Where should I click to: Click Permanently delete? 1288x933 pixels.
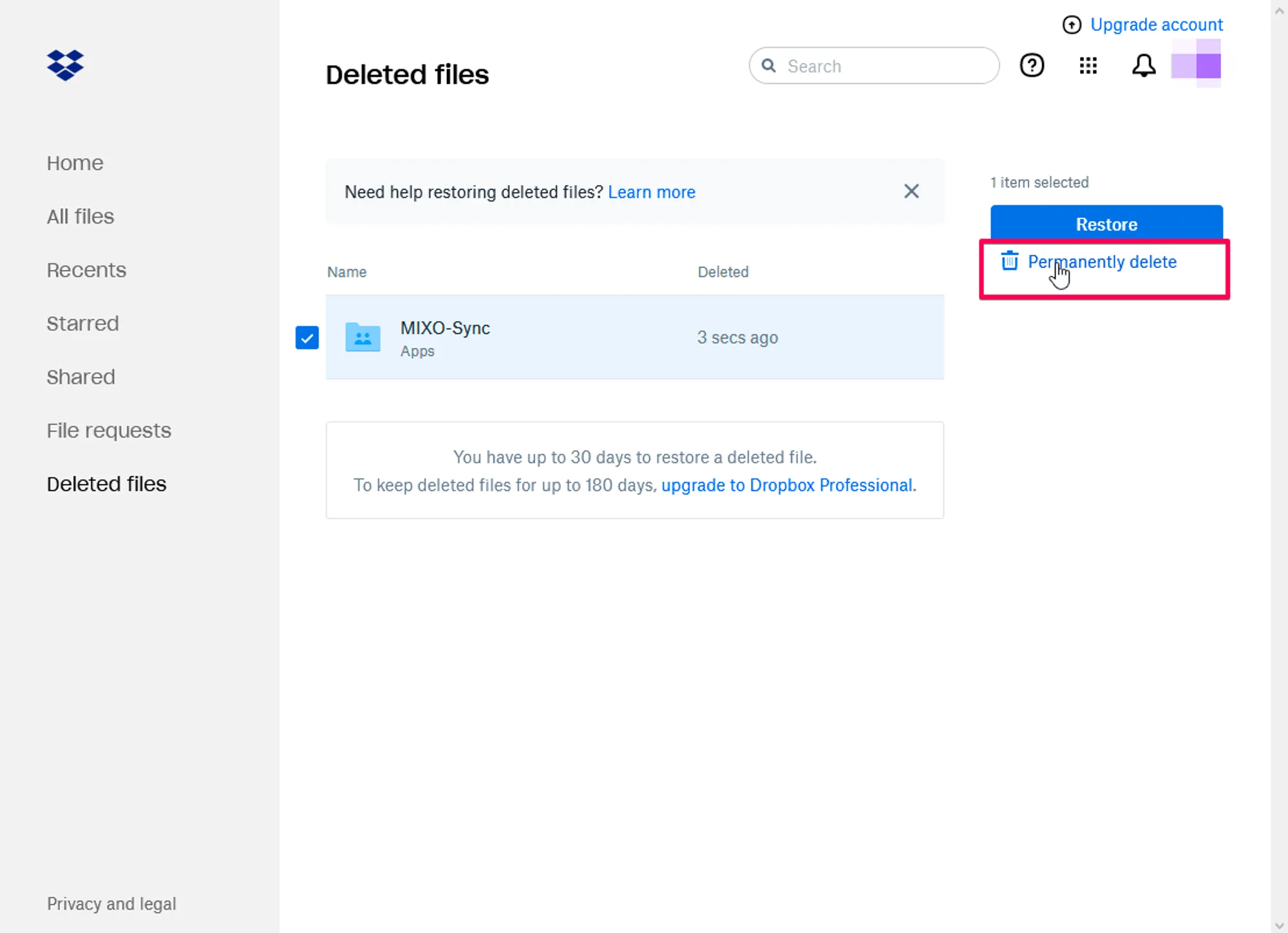[1102, 262]
